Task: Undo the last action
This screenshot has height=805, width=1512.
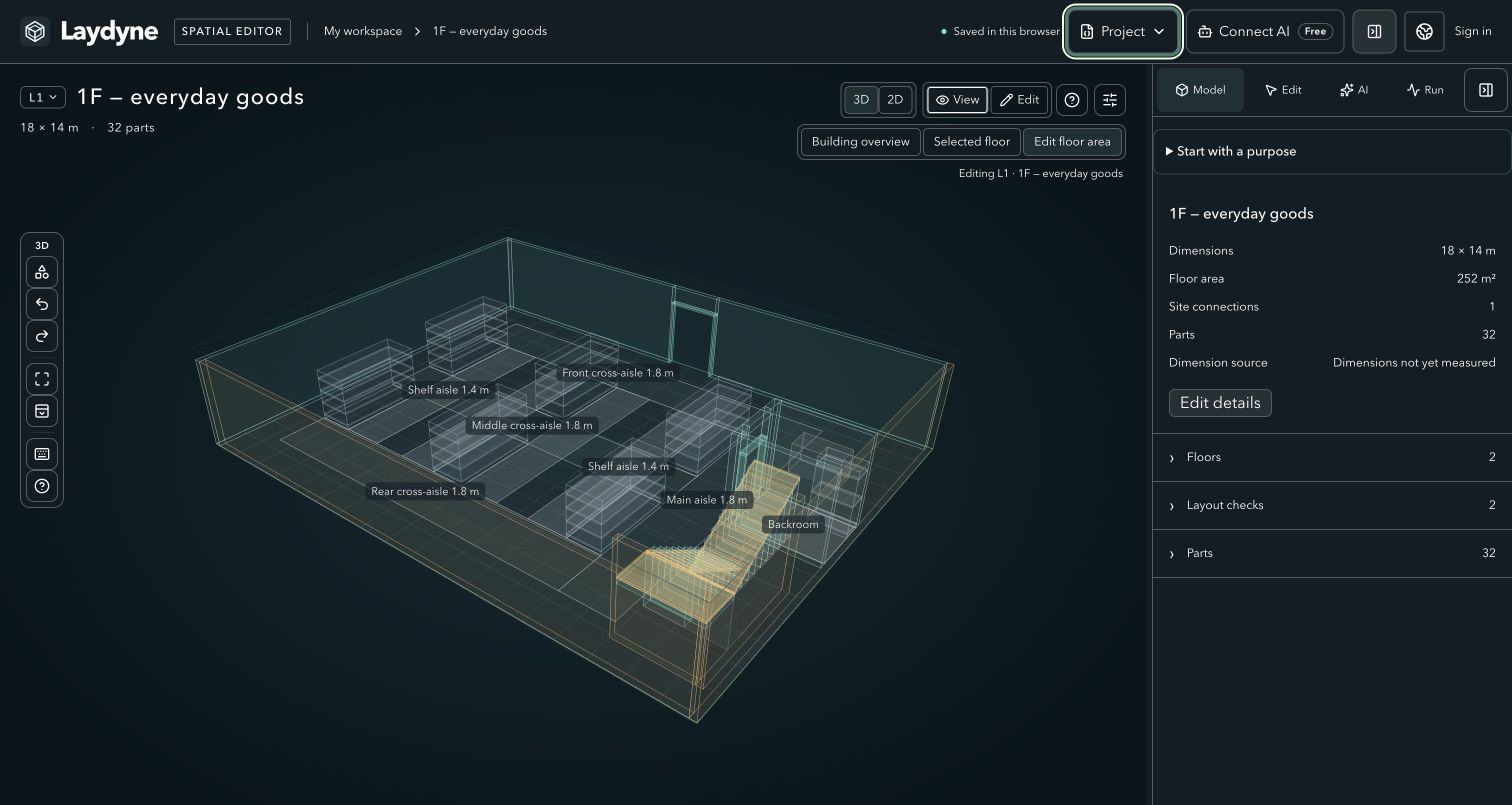Action: click(x=42, y=304)
